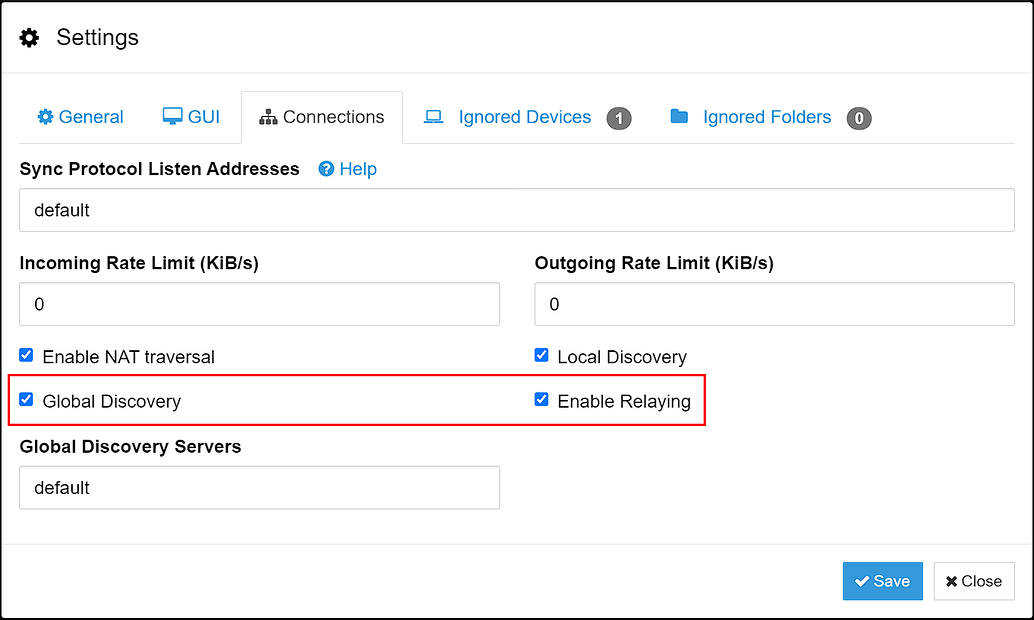Screen dimensions: 1034x620
Task: Click the Sync Protocol Listen Addresses field
Action: pos(516,210)
